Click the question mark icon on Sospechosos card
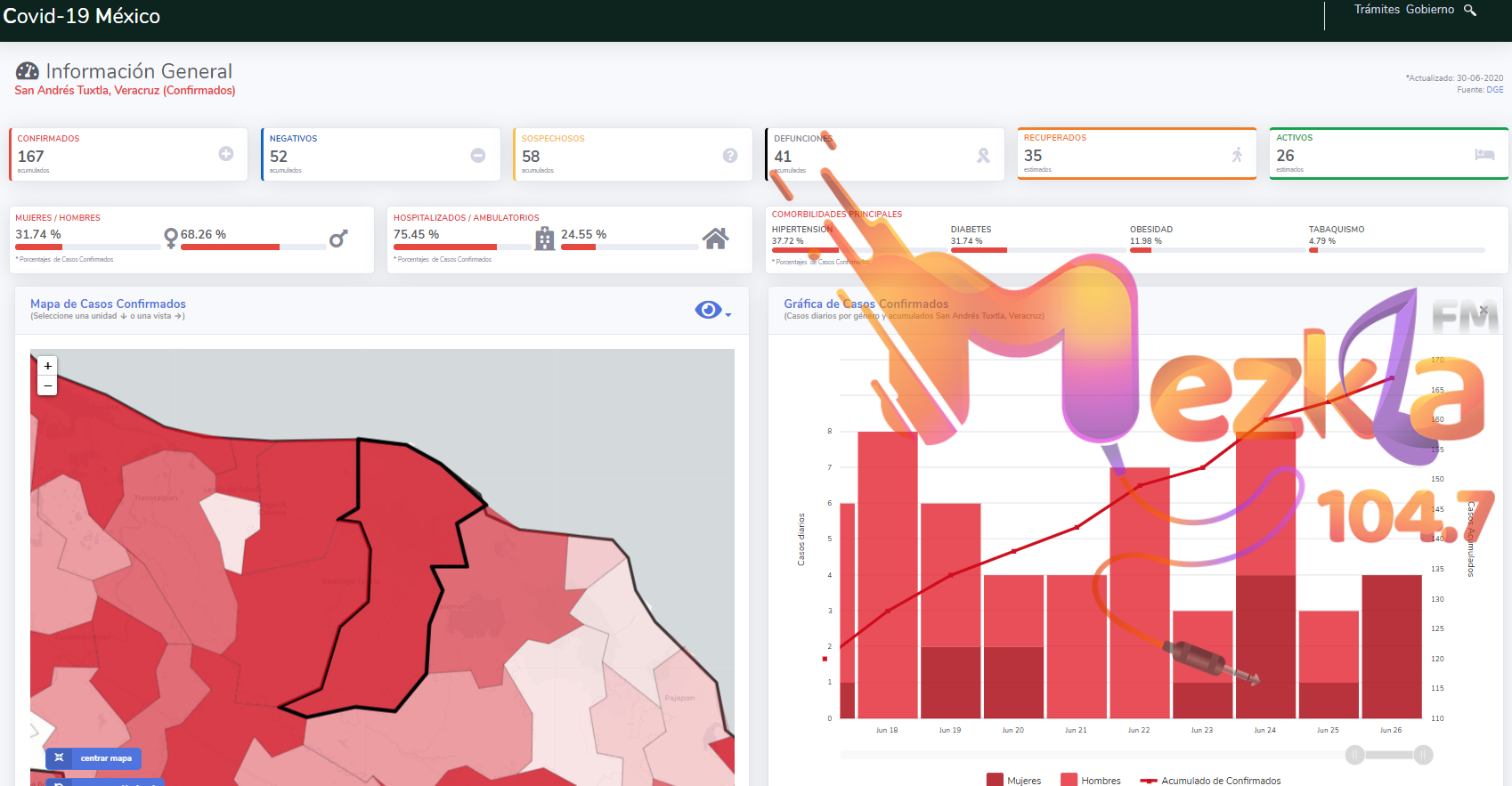The height and width of the screenshot is (786, 1512). pos(730,155)
